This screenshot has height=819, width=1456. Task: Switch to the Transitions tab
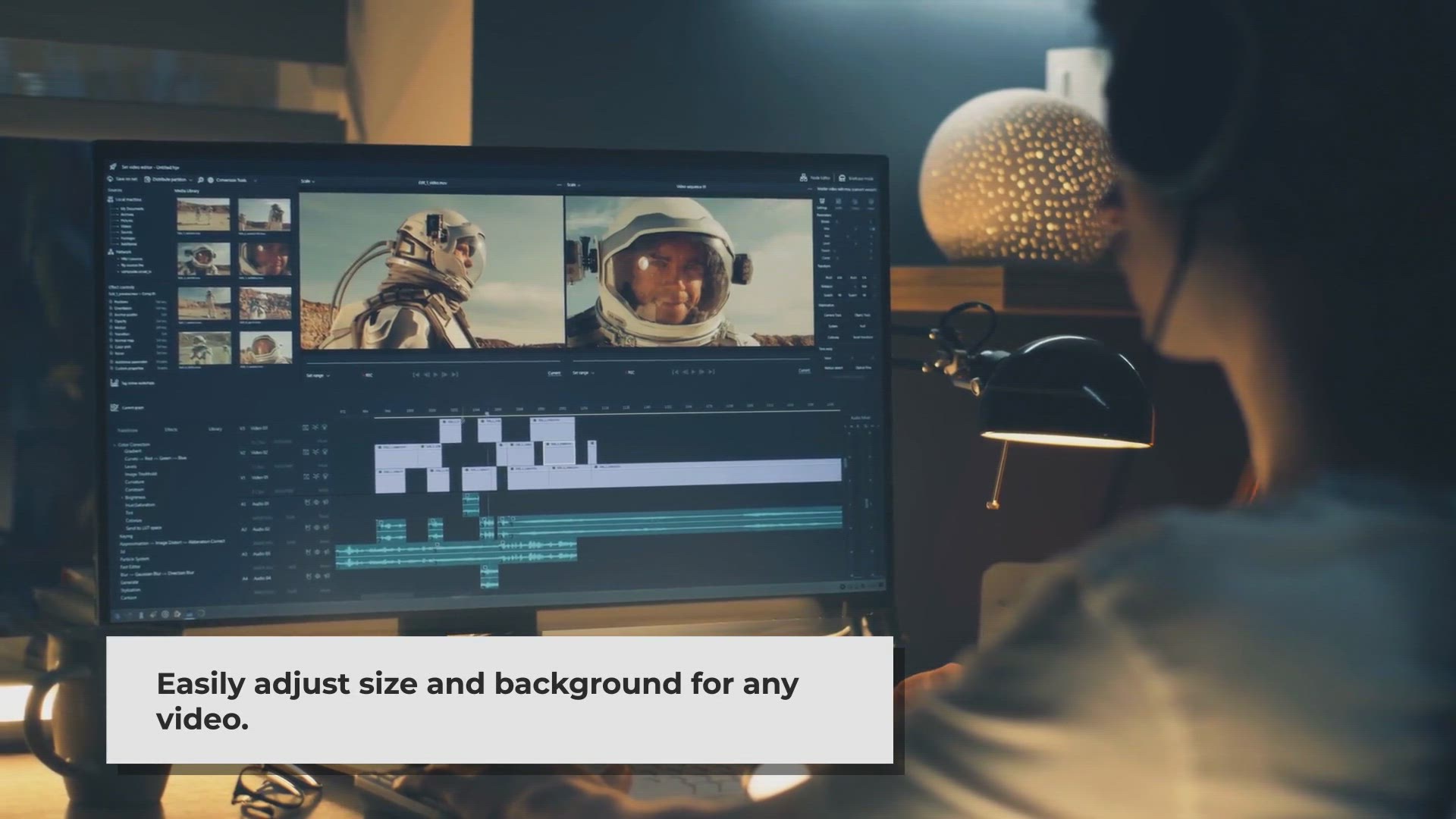pos(127,430)
